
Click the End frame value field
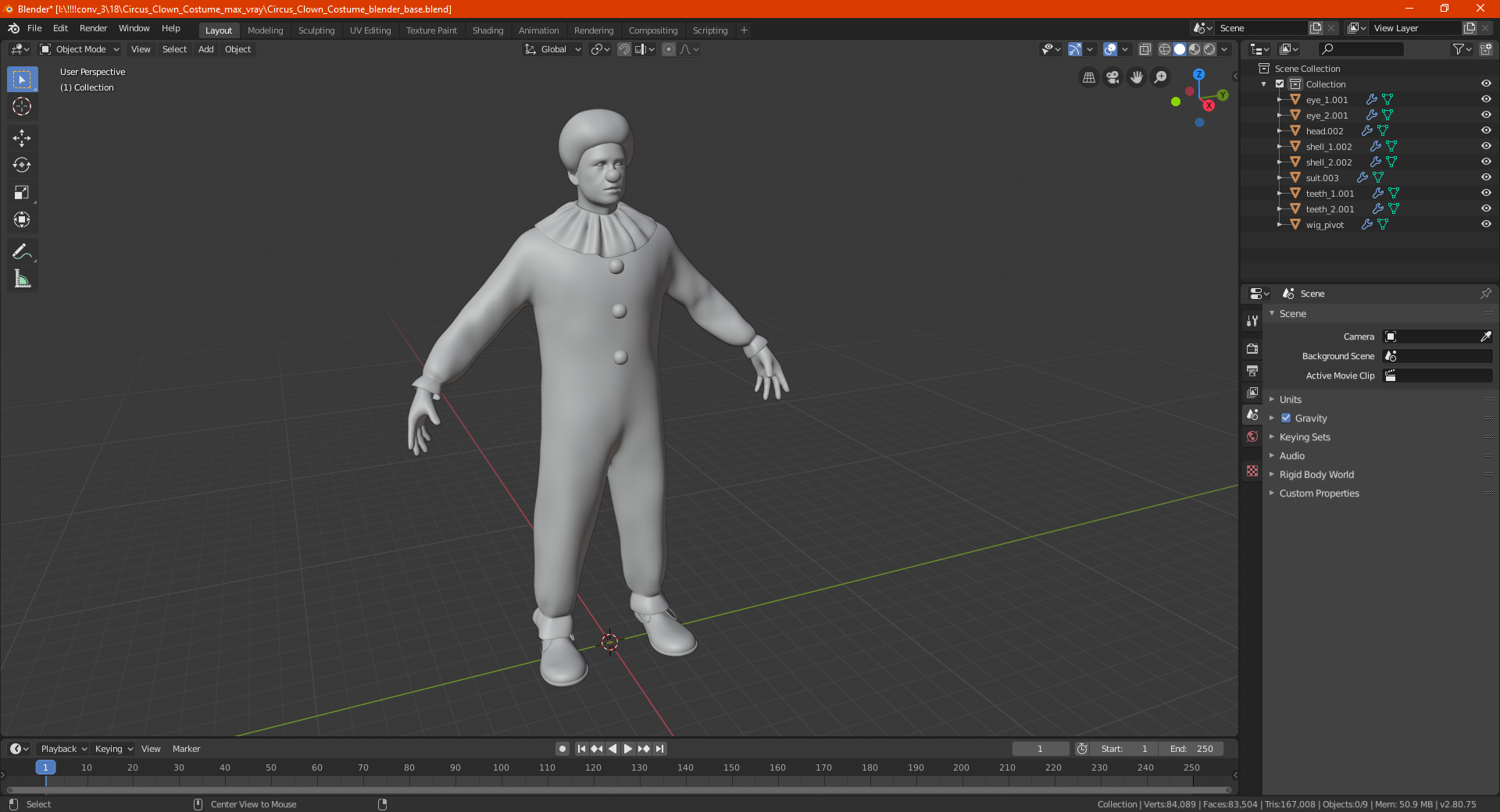[x=1191, y=749]
